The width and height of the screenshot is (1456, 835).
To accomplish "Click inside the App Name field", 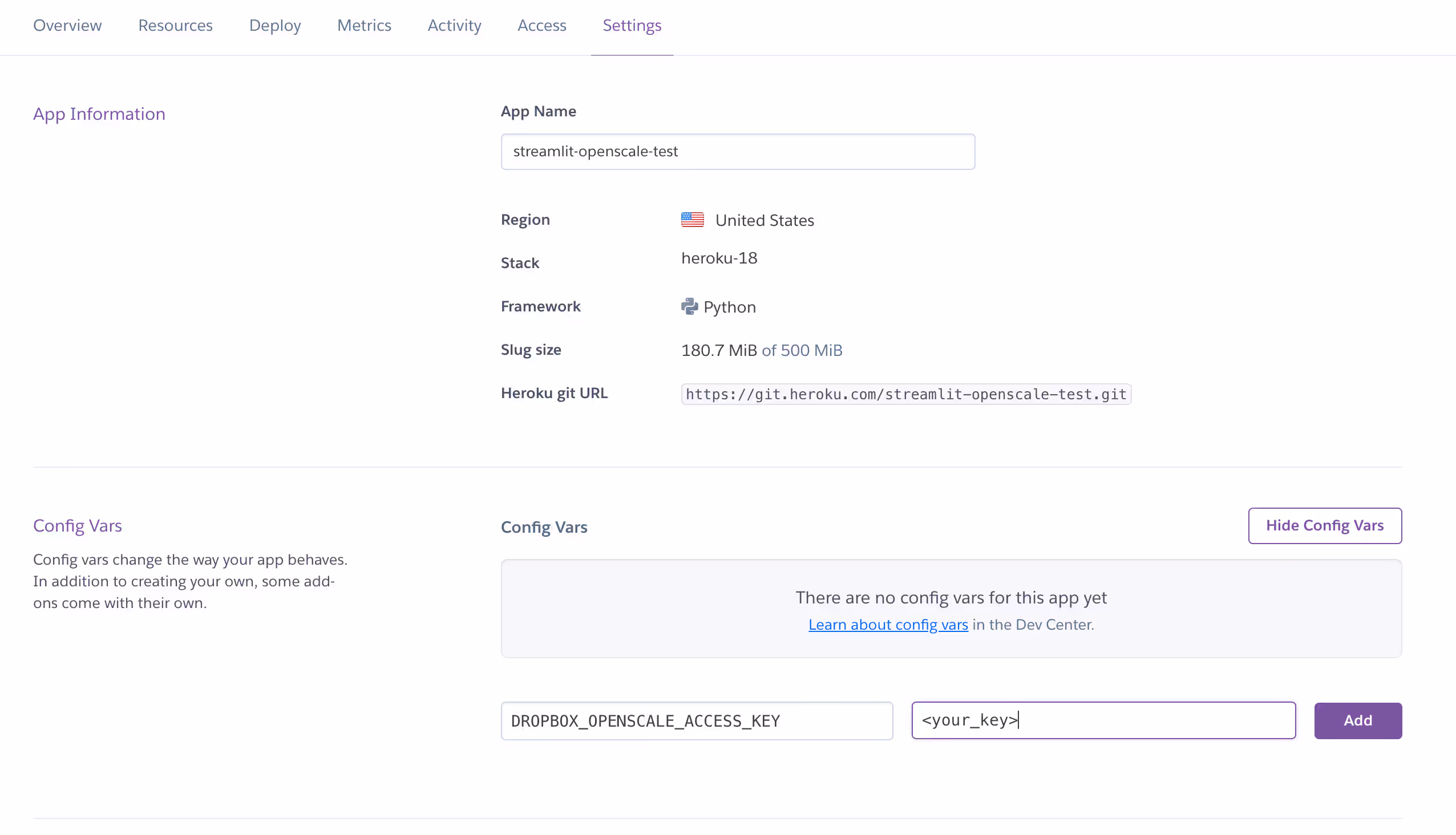I will coord(737,151).
